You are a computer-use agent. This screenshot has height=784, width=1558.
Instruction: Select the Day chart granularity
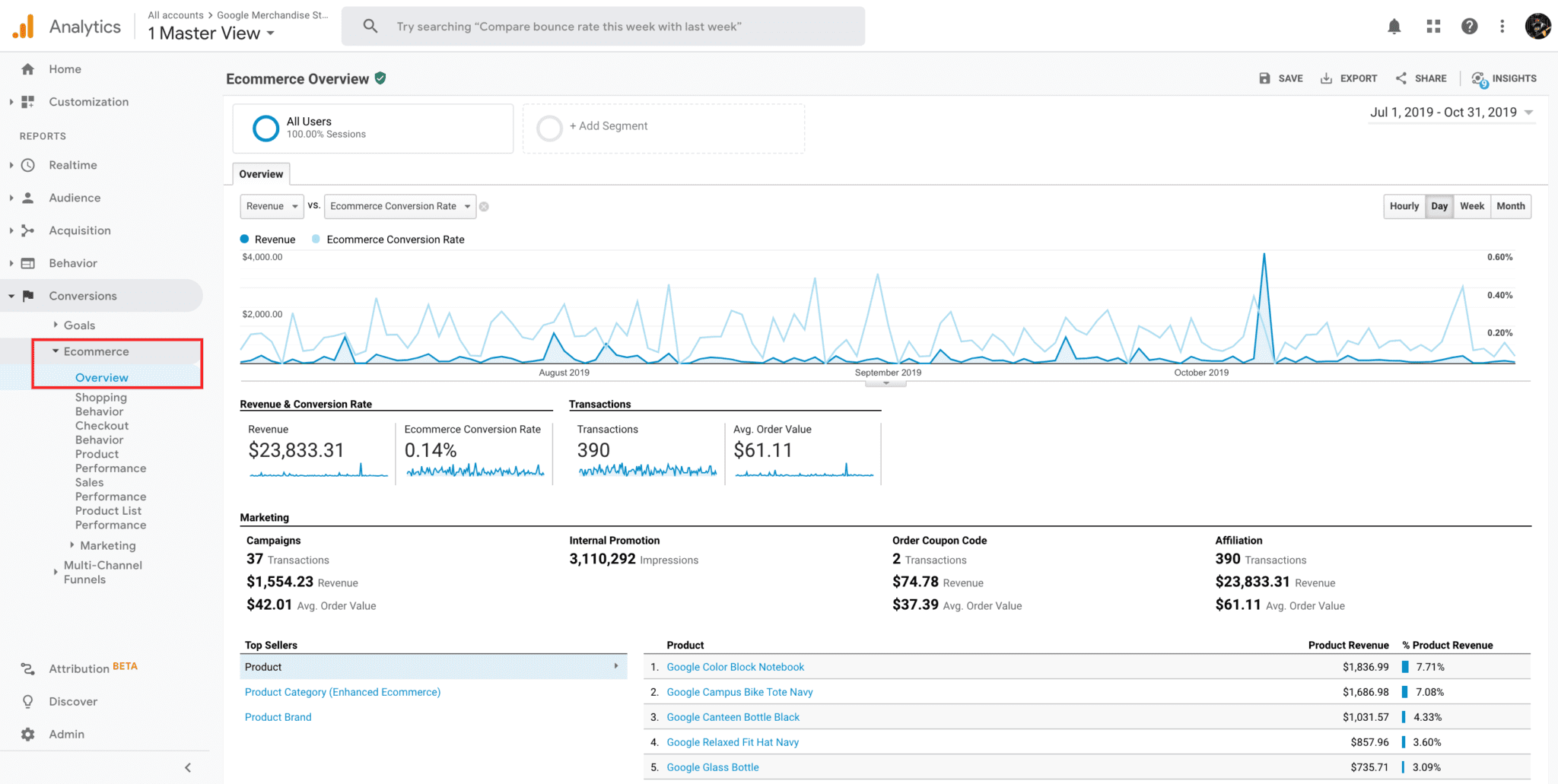(x=1439, y=206)
